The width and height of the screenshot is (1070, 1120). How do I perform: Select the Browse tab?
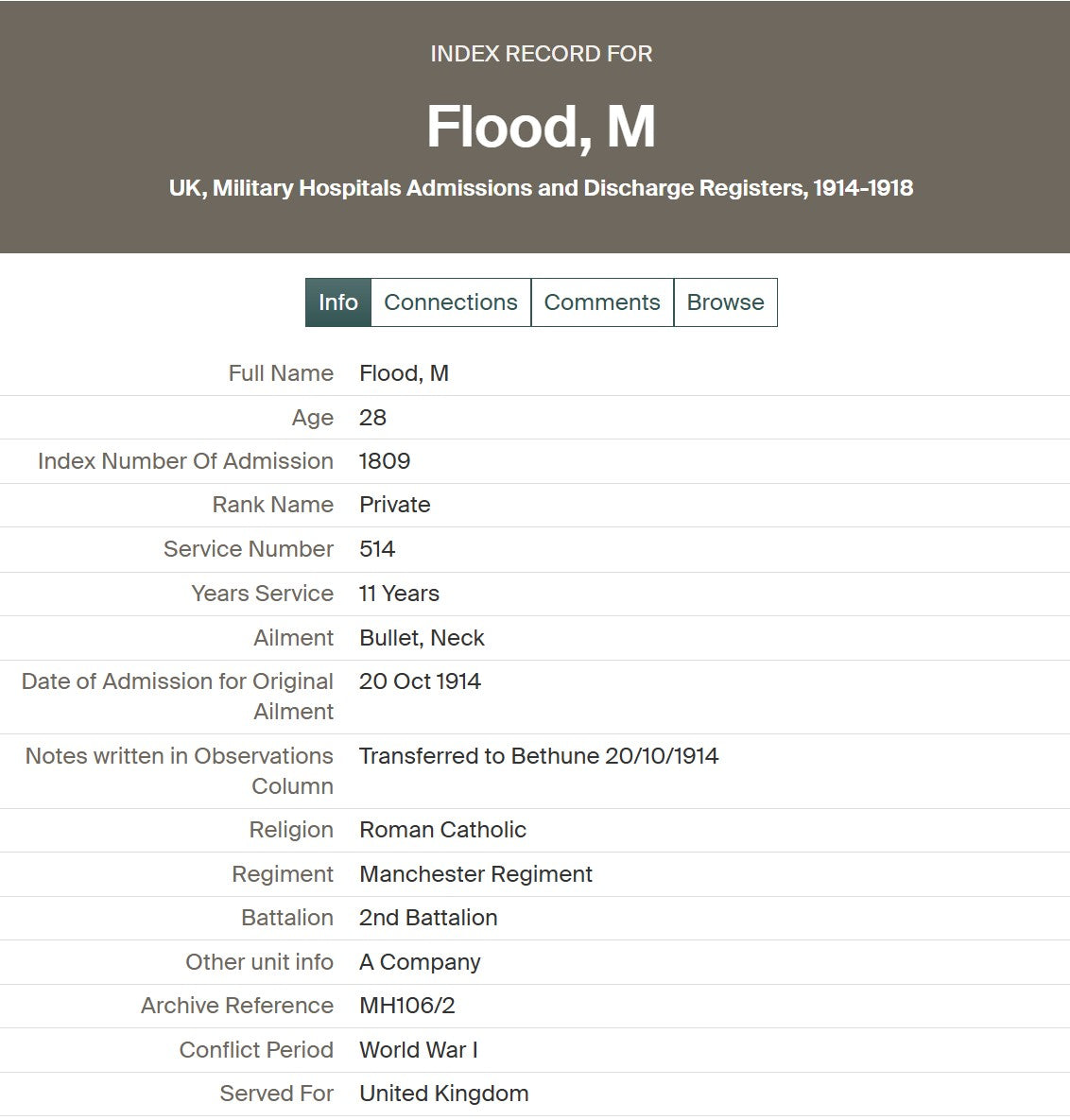[x=725, y=302]
